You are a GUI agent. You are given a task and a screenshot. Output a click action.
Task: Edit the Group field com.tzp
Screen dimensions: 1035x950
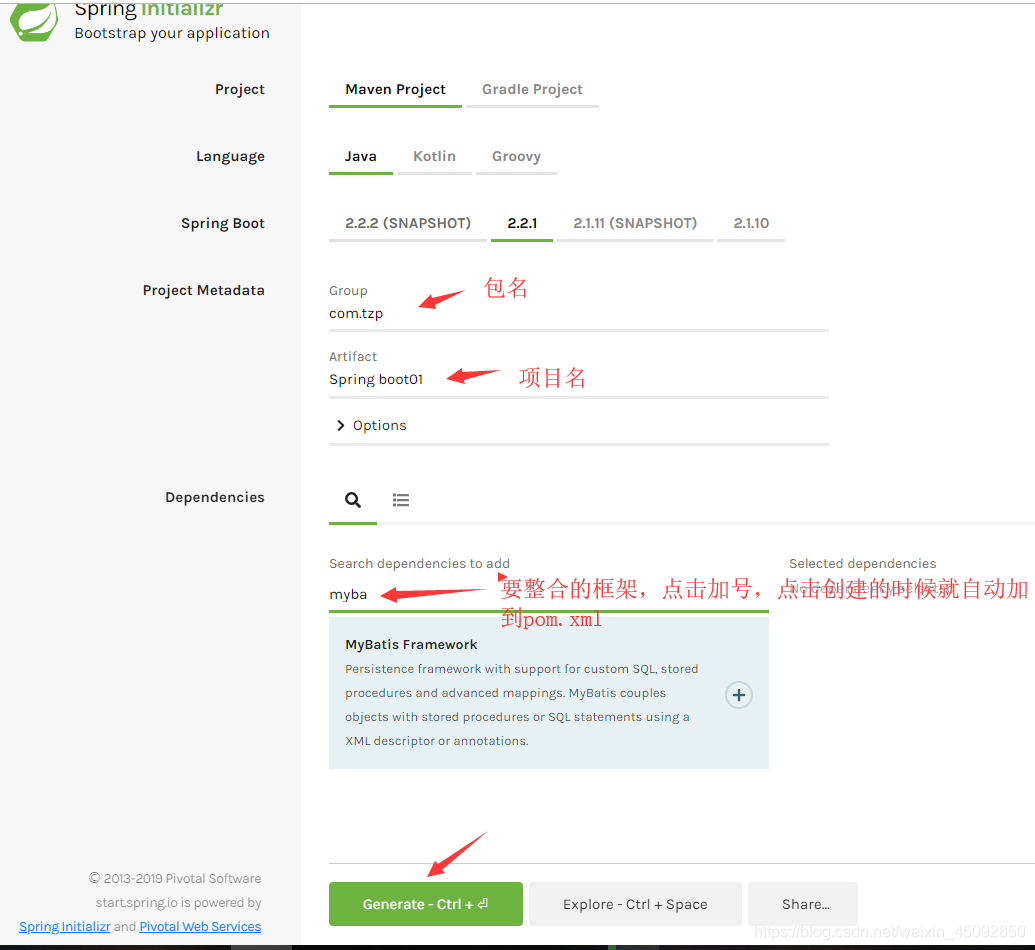point(579,314)
